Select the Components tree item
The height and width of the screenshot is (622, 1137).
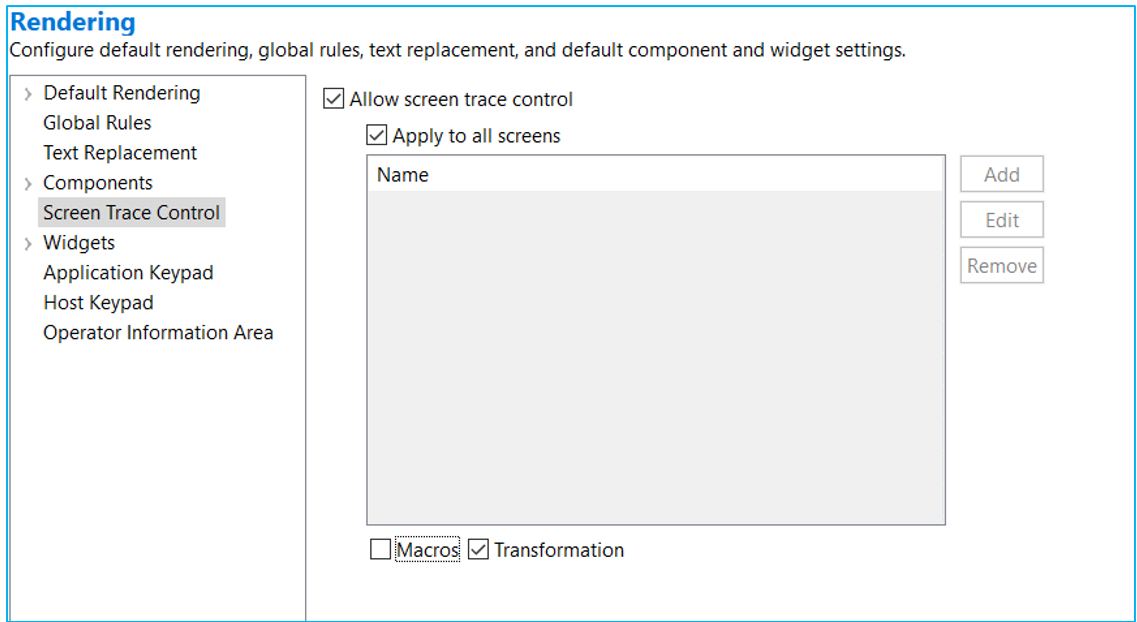[x=98, y=183]
